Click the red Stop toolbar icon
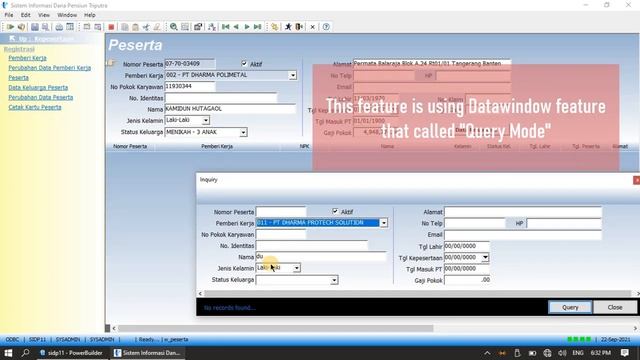Image resolution: width=640 pixels, height=360 pixels. (111, 27)
